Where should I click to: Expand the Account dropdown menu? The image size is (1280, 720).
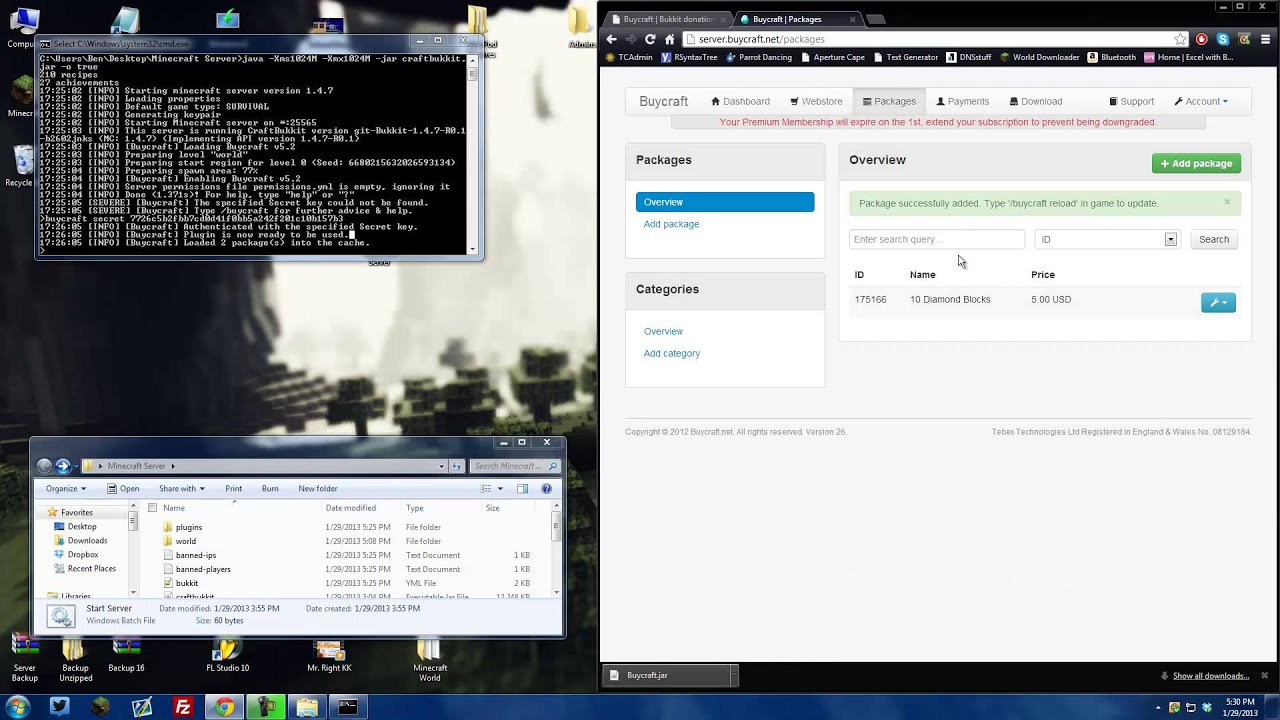[1201, 101]
